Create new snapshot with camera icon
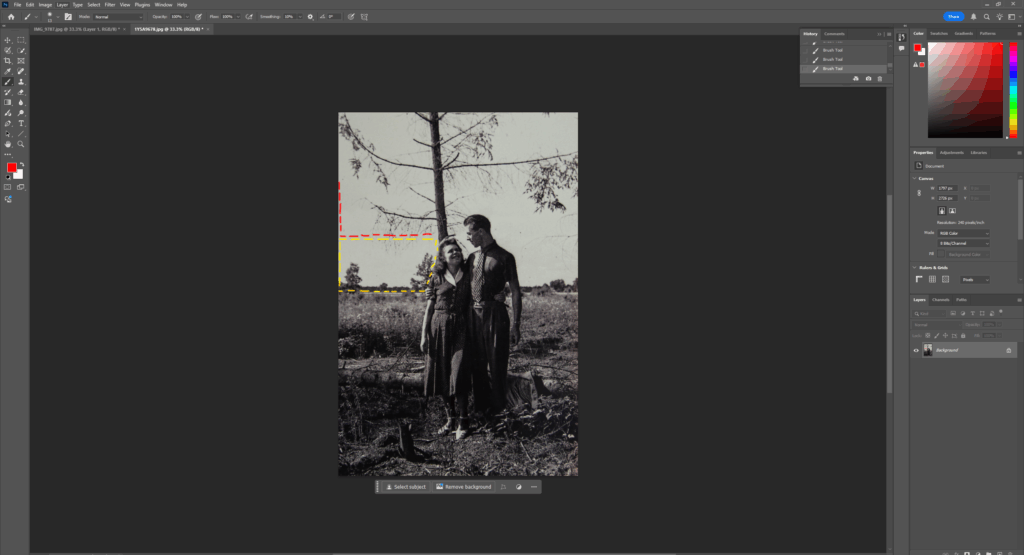The height and width of the screenshot is (555, 1024). (x=868, y=78)
